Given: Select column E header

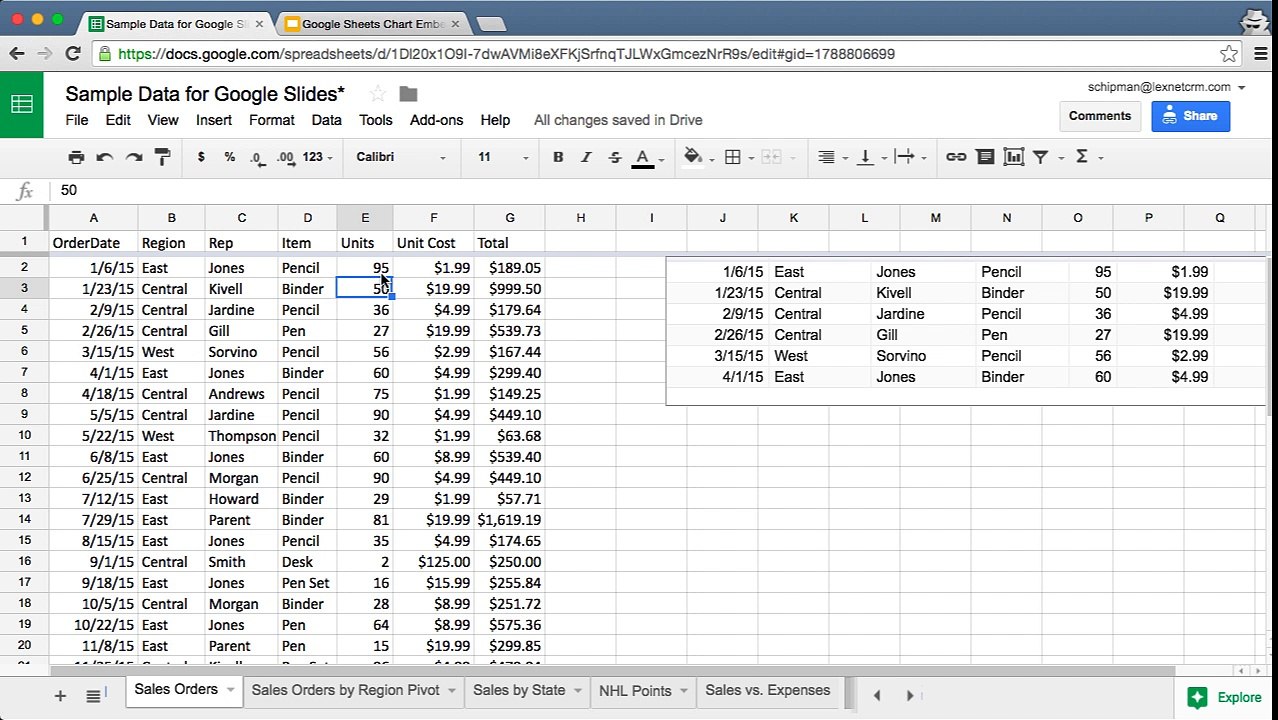Looking at the screenshot, I should pyautogui.click(x=364, y=217).
